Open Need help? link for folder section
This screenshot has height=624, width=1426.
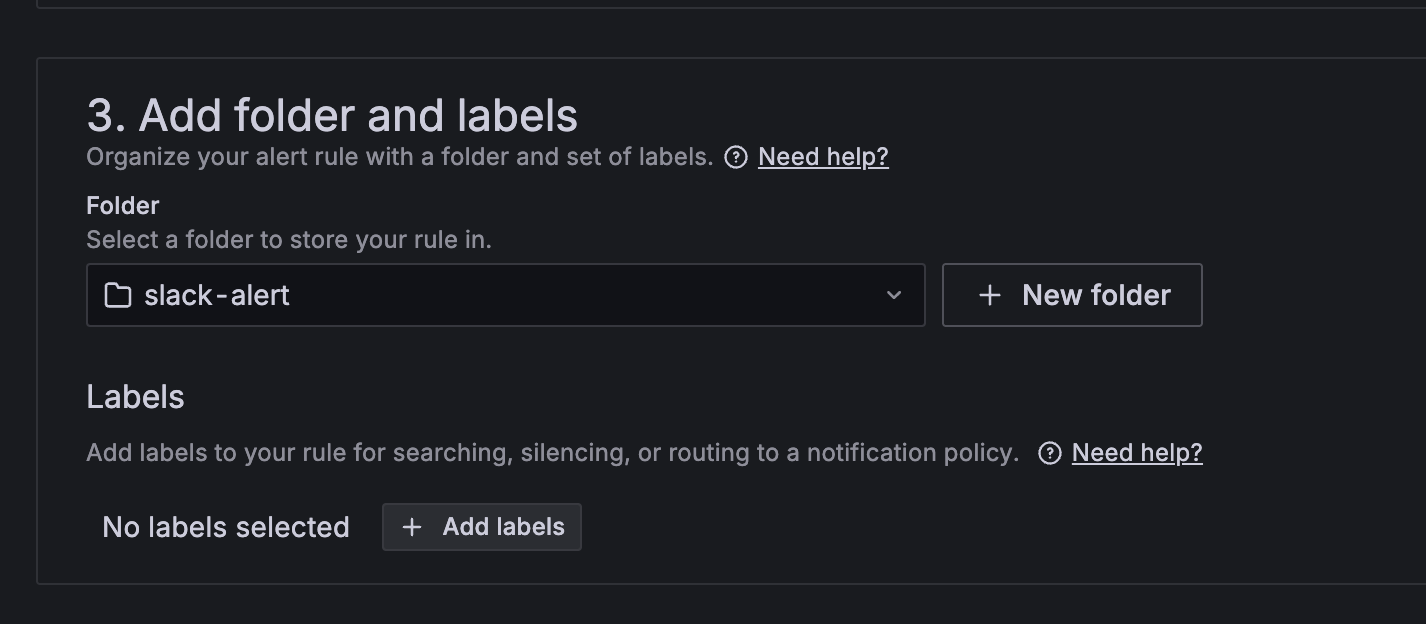point(823,157)
